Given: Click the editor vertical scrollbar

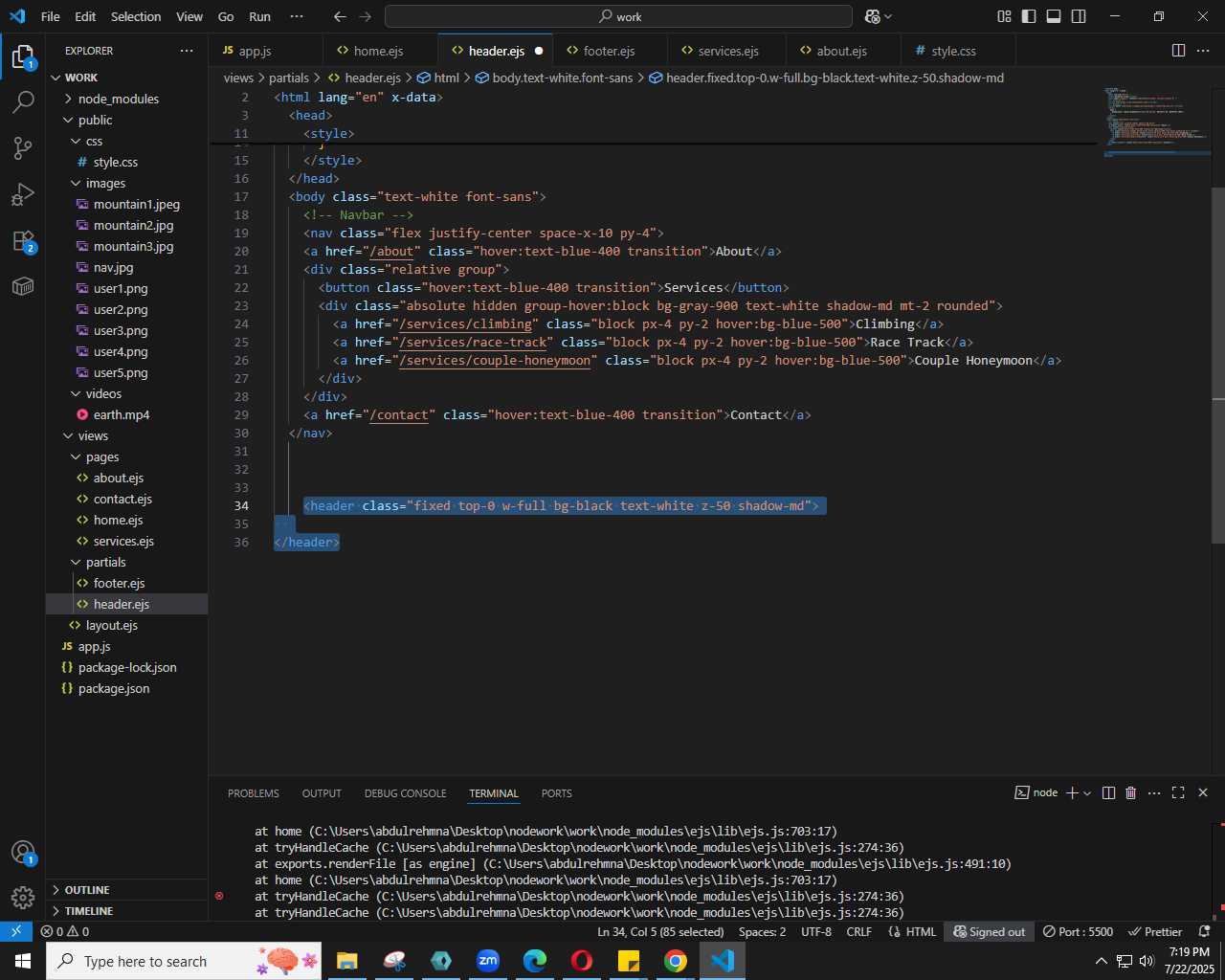Looking at the screenshot, I should 1218,364.
